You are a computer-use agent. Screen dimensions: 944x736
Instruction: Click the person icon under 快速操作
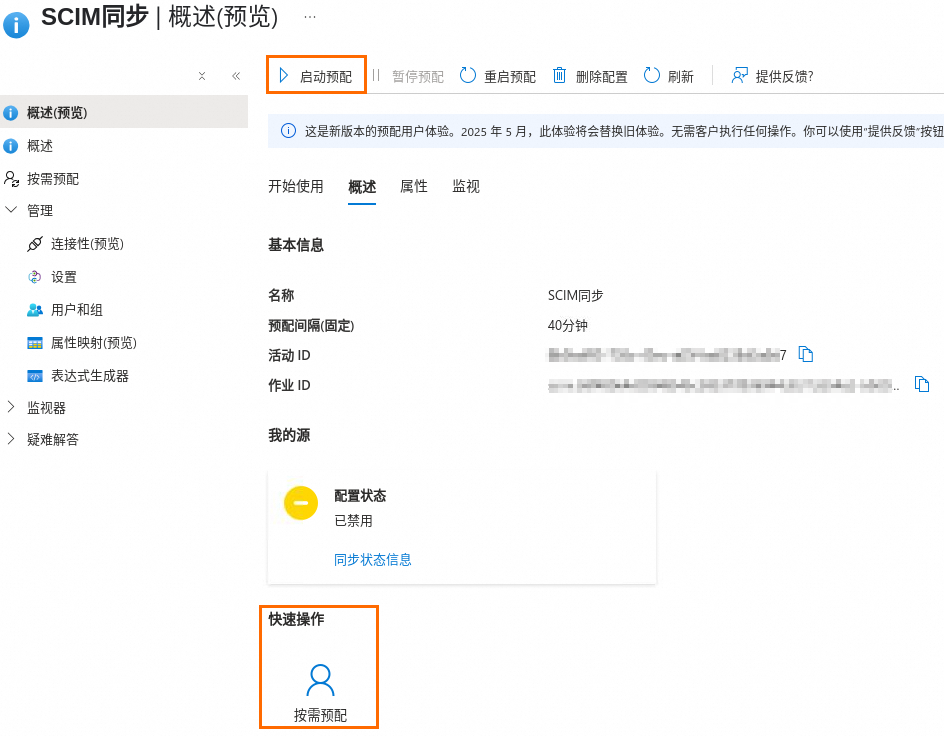pos(320,680)
